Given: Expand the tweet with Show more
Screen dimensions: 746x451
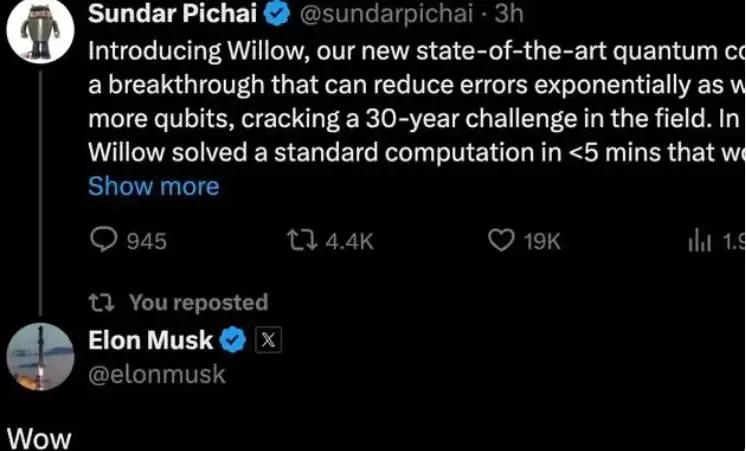Looking at the screenshot, I should 153,186.
